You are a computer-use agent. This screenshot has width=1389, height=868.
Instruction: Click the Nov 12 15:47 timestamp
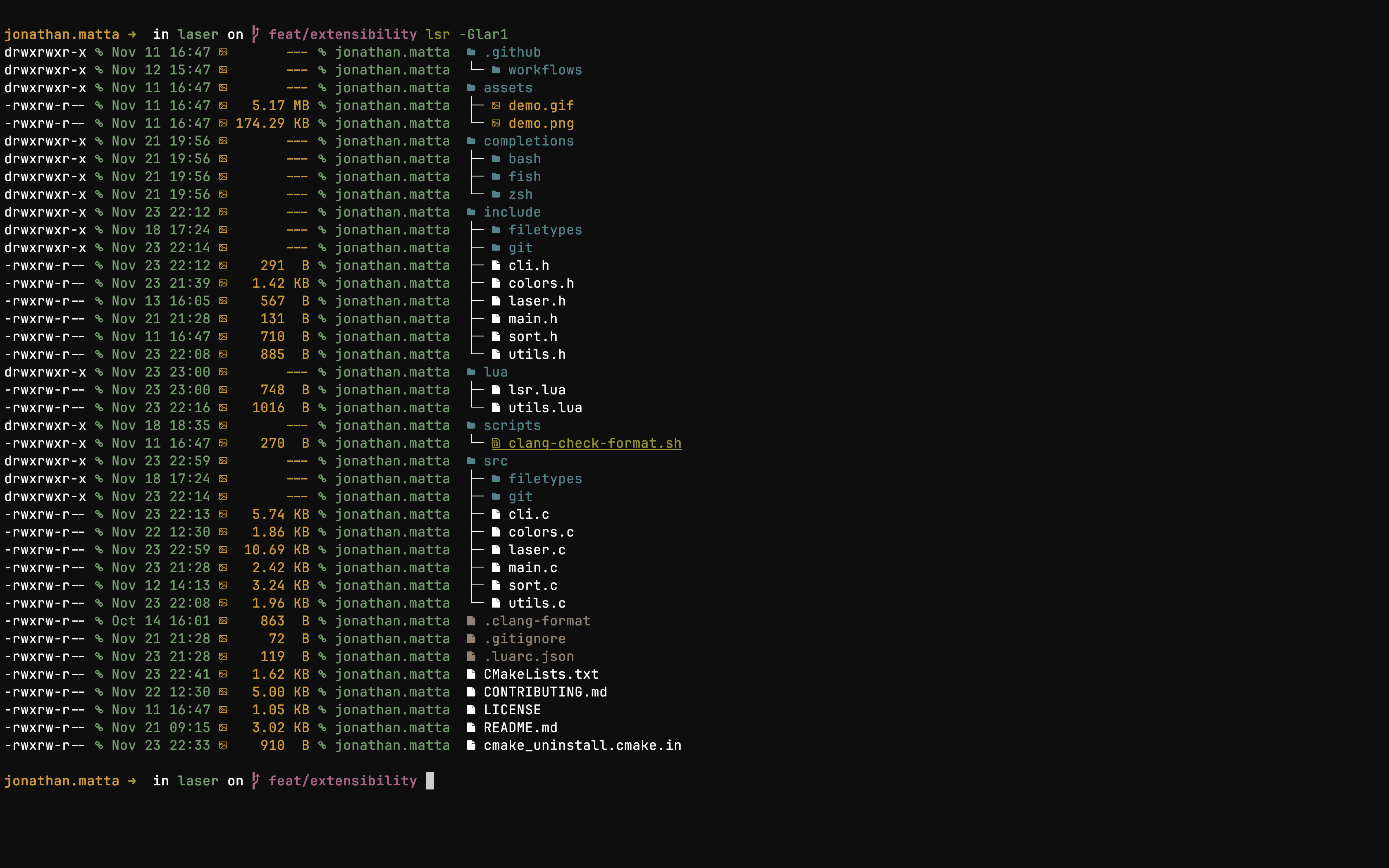coord(161,70)
